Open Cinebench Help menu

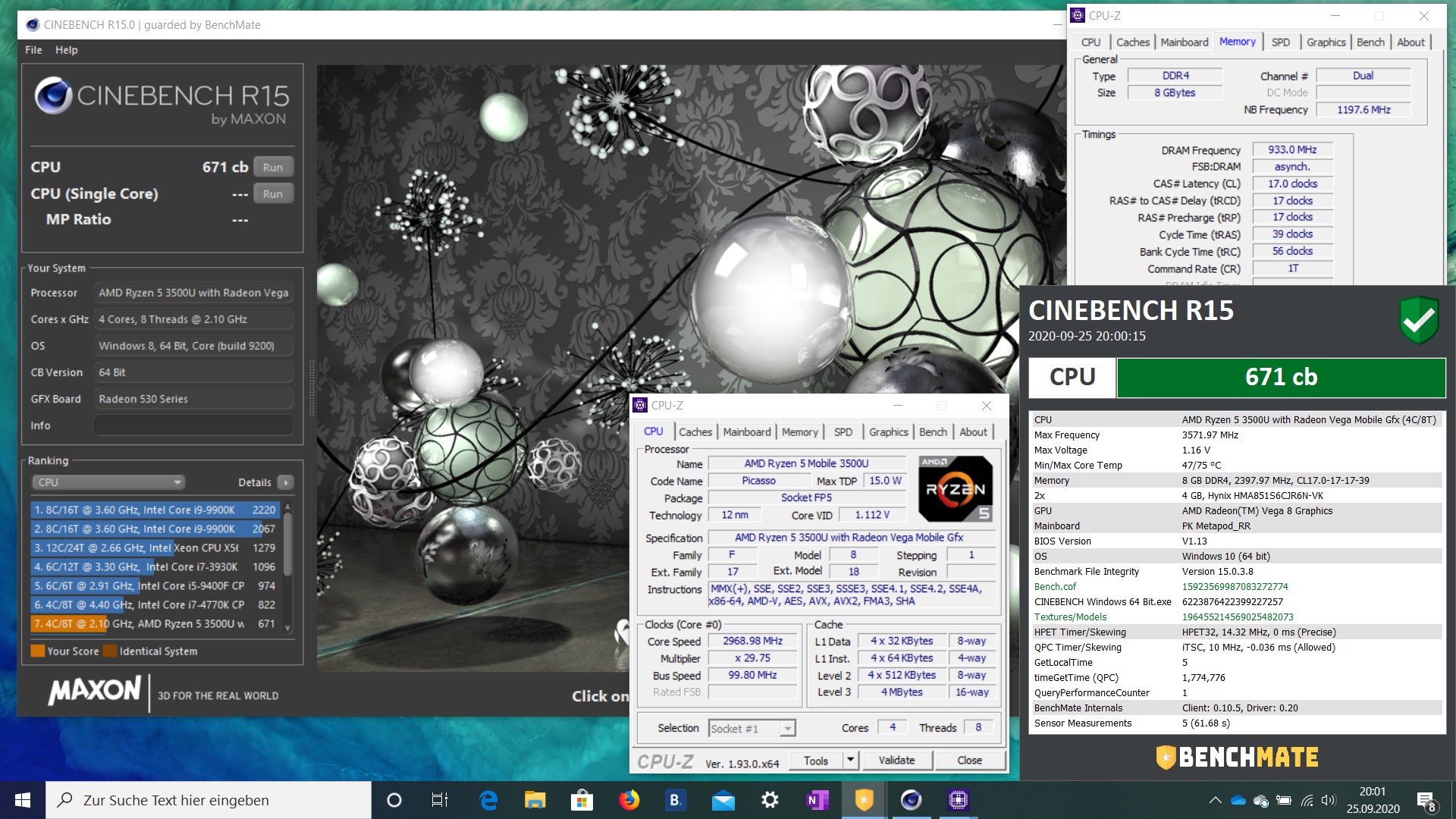[66, 50]
